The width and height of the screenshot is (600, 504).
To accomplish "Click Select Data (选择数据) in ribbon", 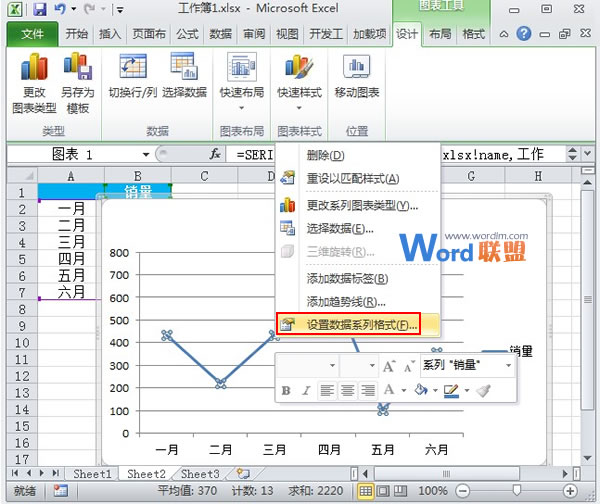I will pyautogui.click(x=184, y=76).
